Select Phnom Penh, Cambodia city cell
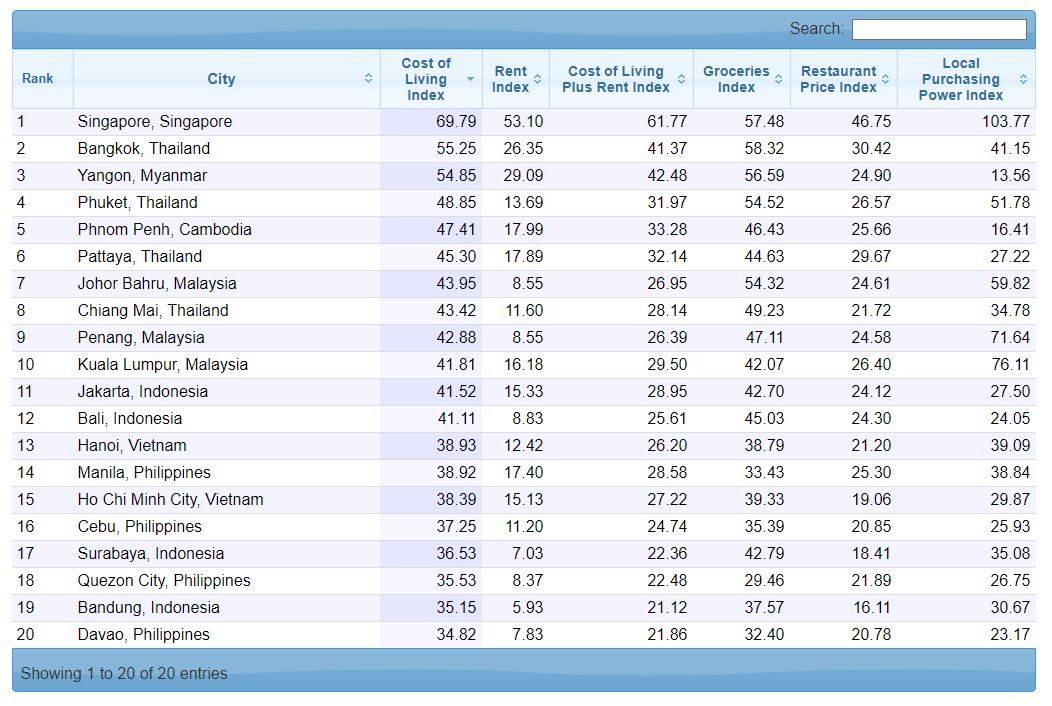 pos(227,230)
